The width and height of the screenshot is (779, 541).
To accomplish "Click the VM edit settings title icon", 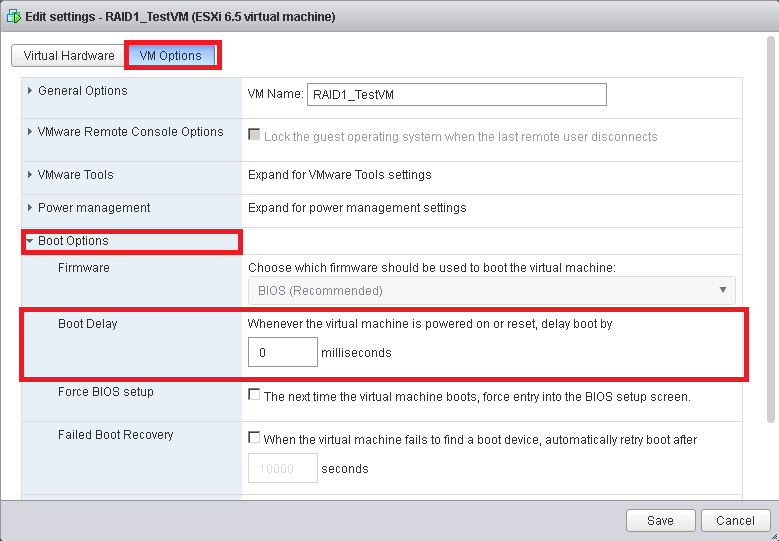I will 13,17.
